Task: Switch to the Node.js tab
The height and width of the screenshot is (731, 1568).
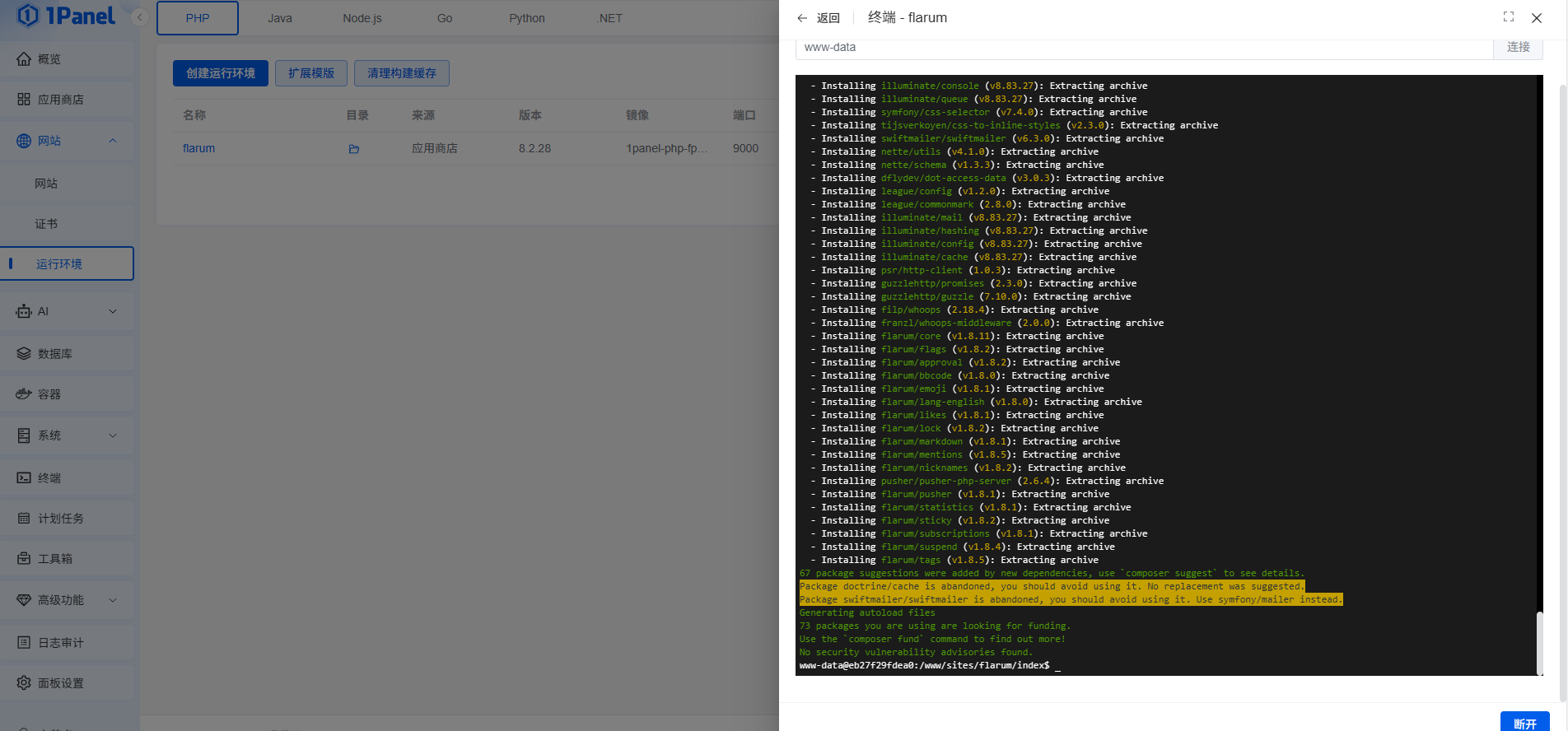Action: [362, 18]
